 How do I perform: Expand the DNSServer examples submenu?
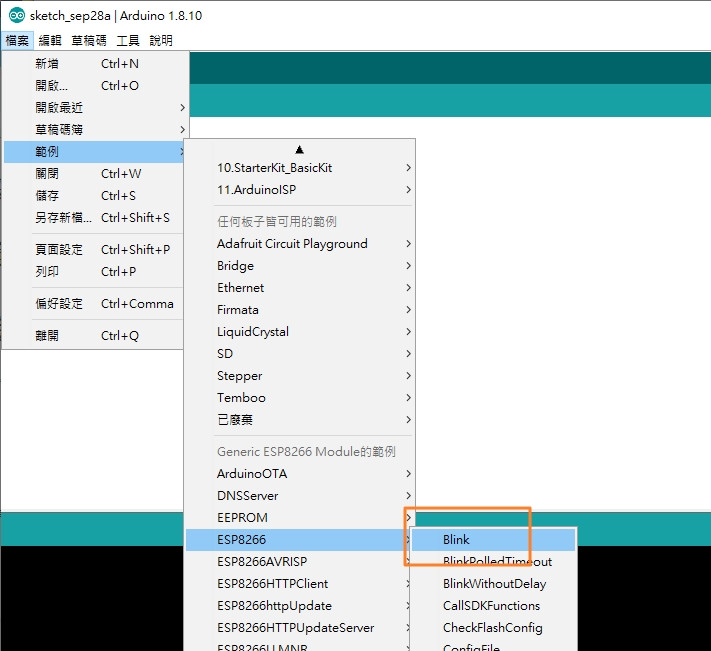coord(299,496)
